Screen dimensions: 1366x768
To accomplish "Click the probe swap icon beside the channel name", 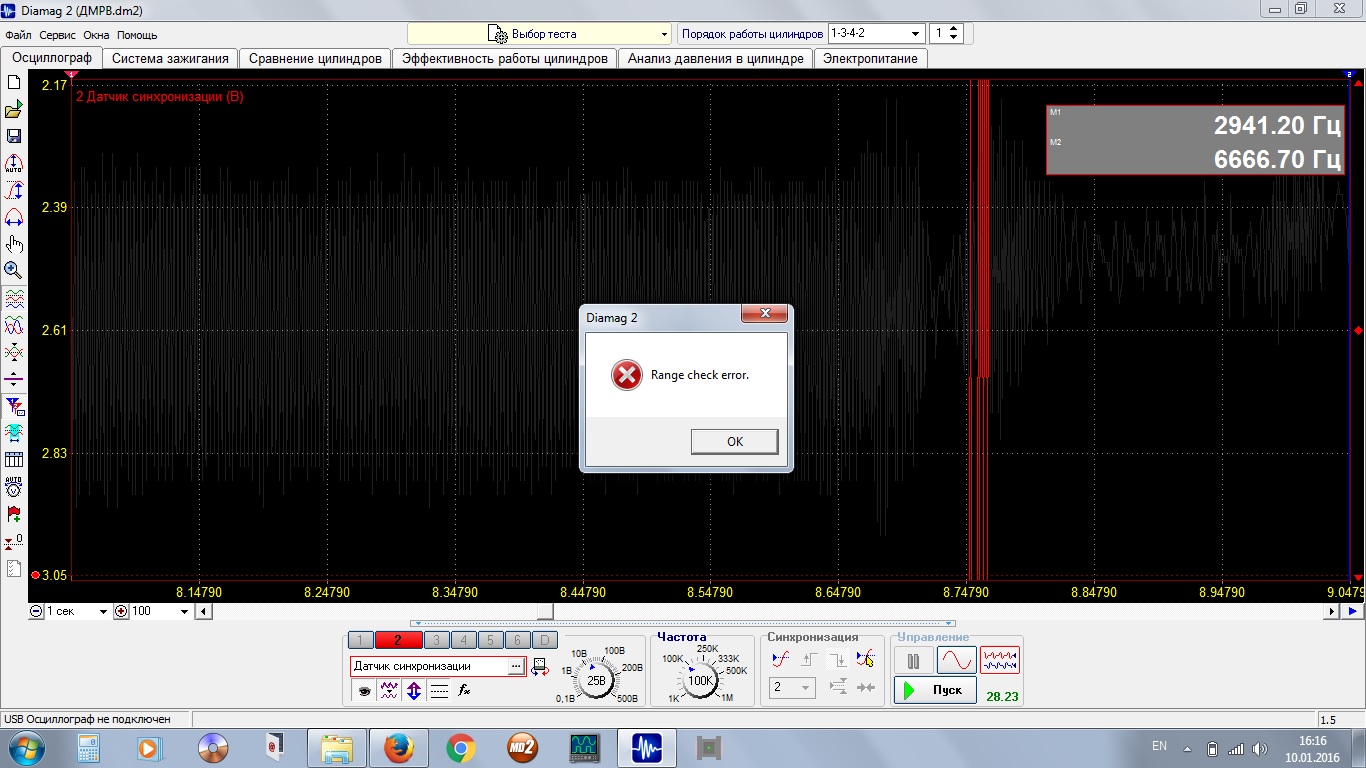I will tap(540, 666).
